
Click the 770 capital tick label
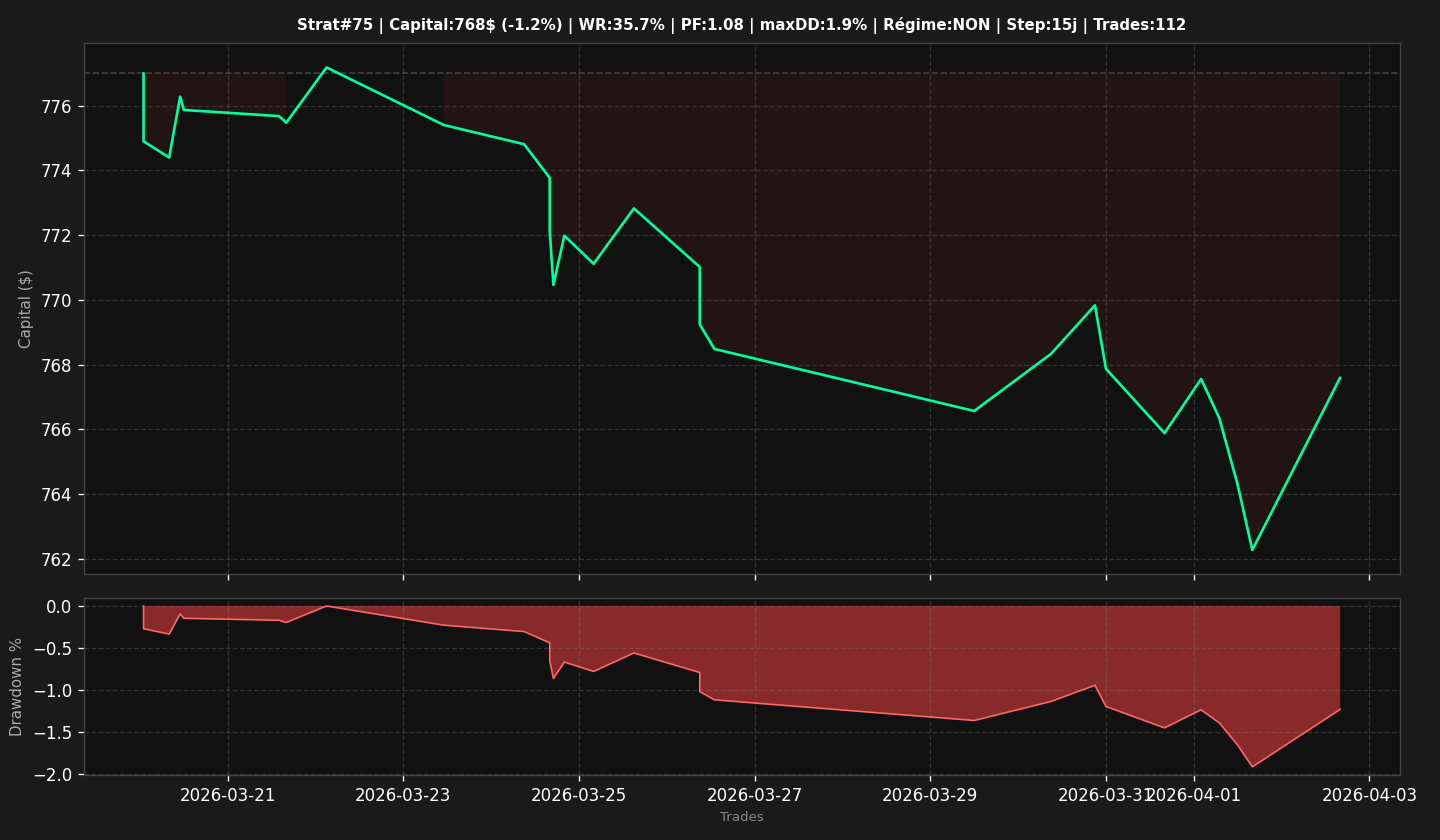click(x=58, y=301)
